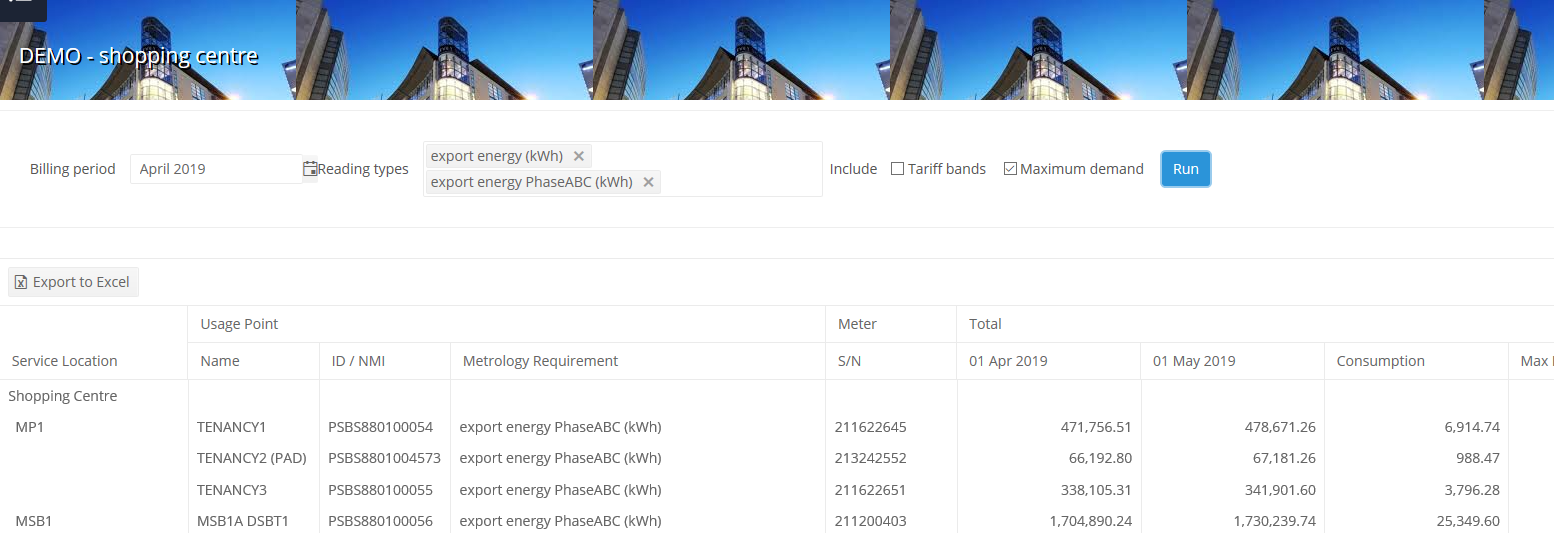The width and height of the screenshot is (1554, 533).
Task: Select the TENANCY2 (PAD) row
Action: point(251,458)
